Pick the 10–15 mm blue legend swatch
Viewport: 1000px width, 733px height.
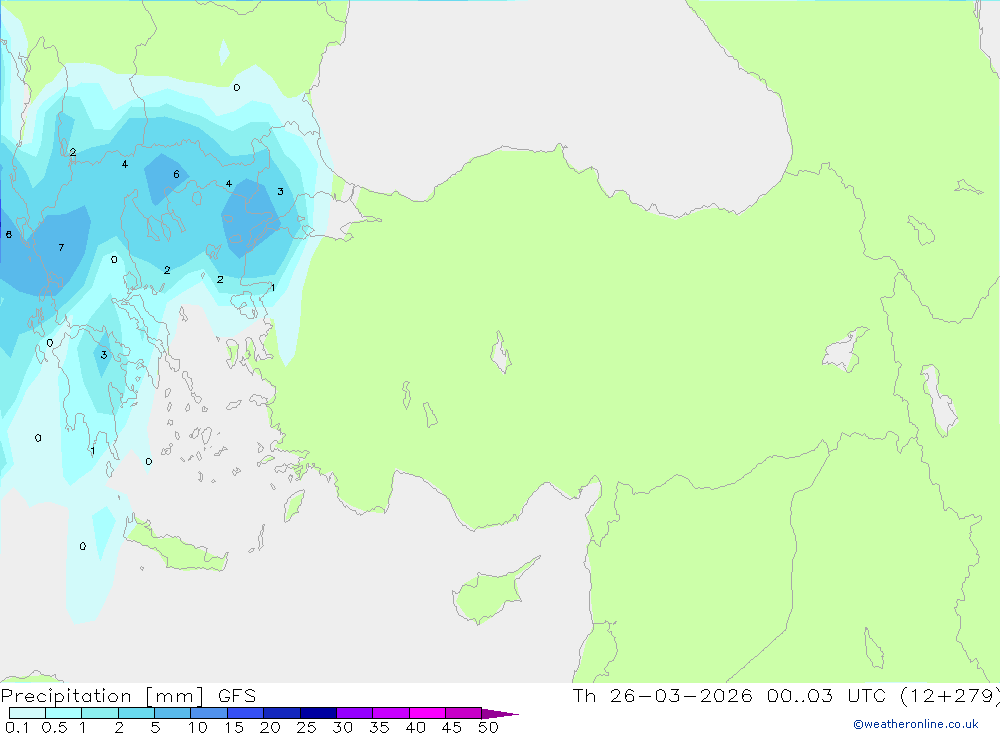click(x=209, y=713)
